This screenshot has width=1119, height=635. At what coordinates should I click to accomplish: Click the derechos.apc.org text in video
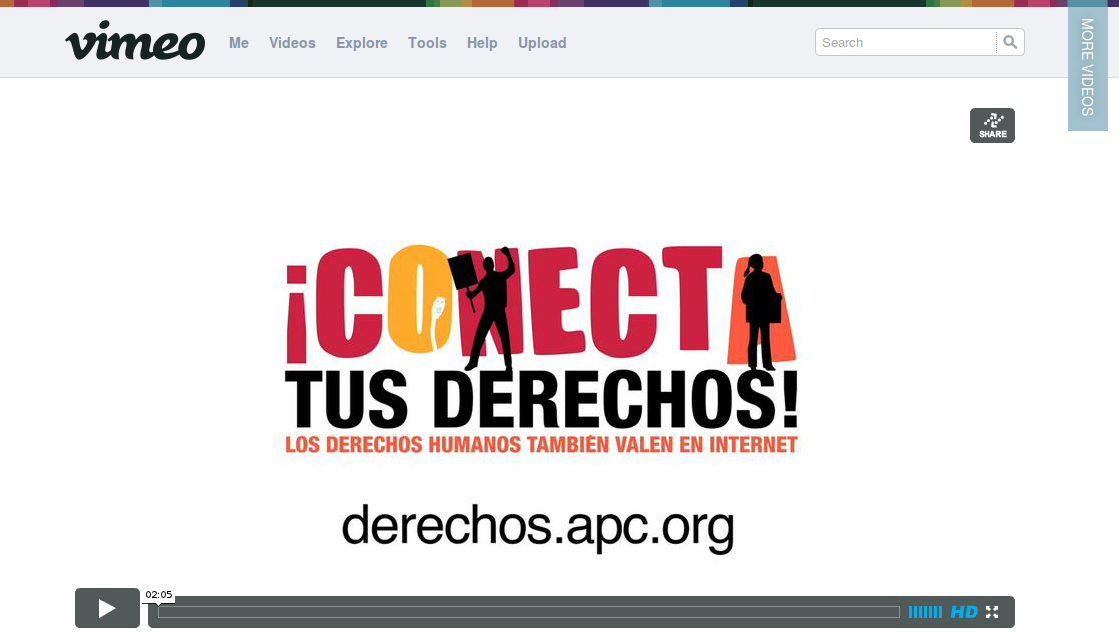pos(538,528)
